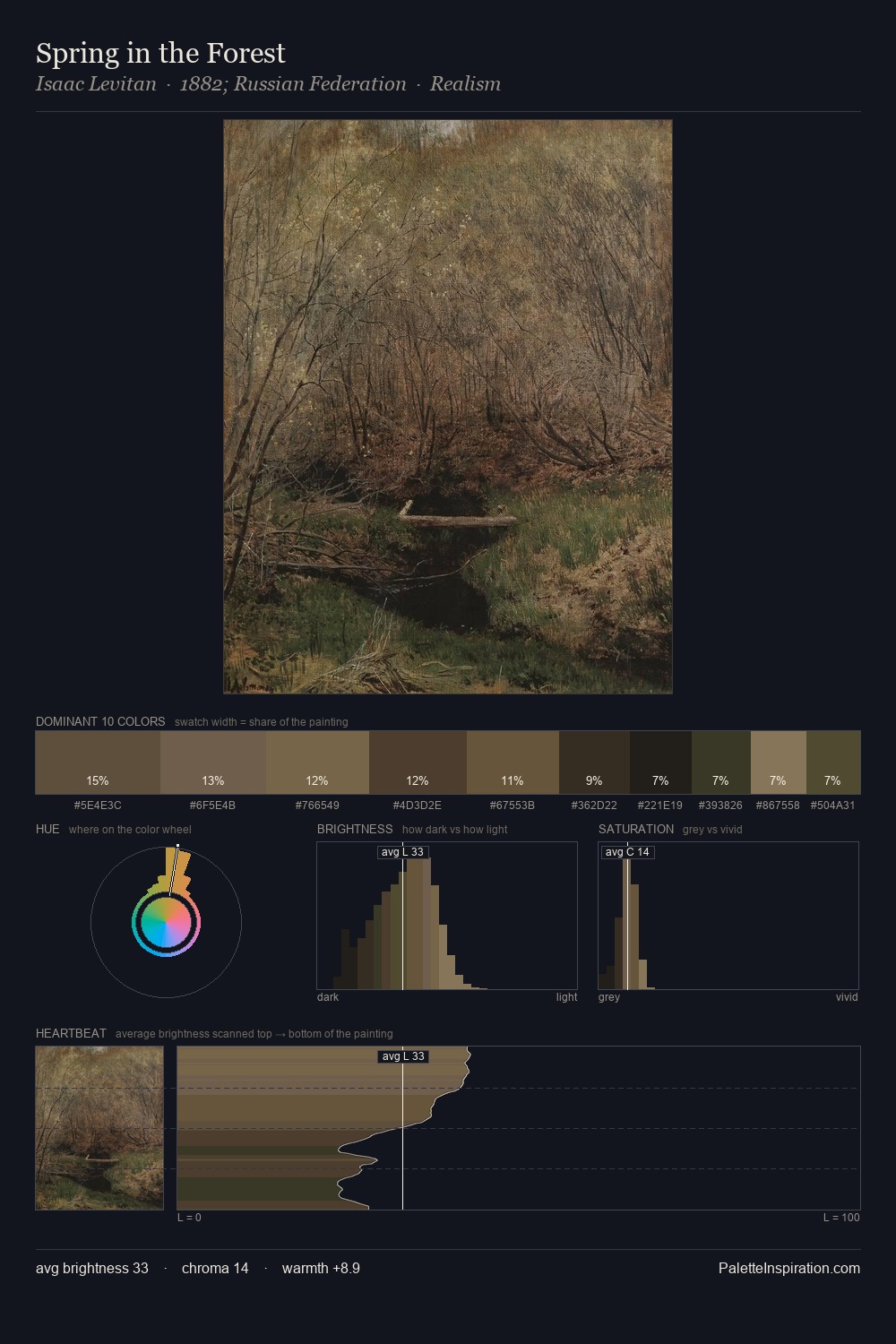896x1344 pixels.
Task: Click hex code text #67553B
Action: point(513,806)
